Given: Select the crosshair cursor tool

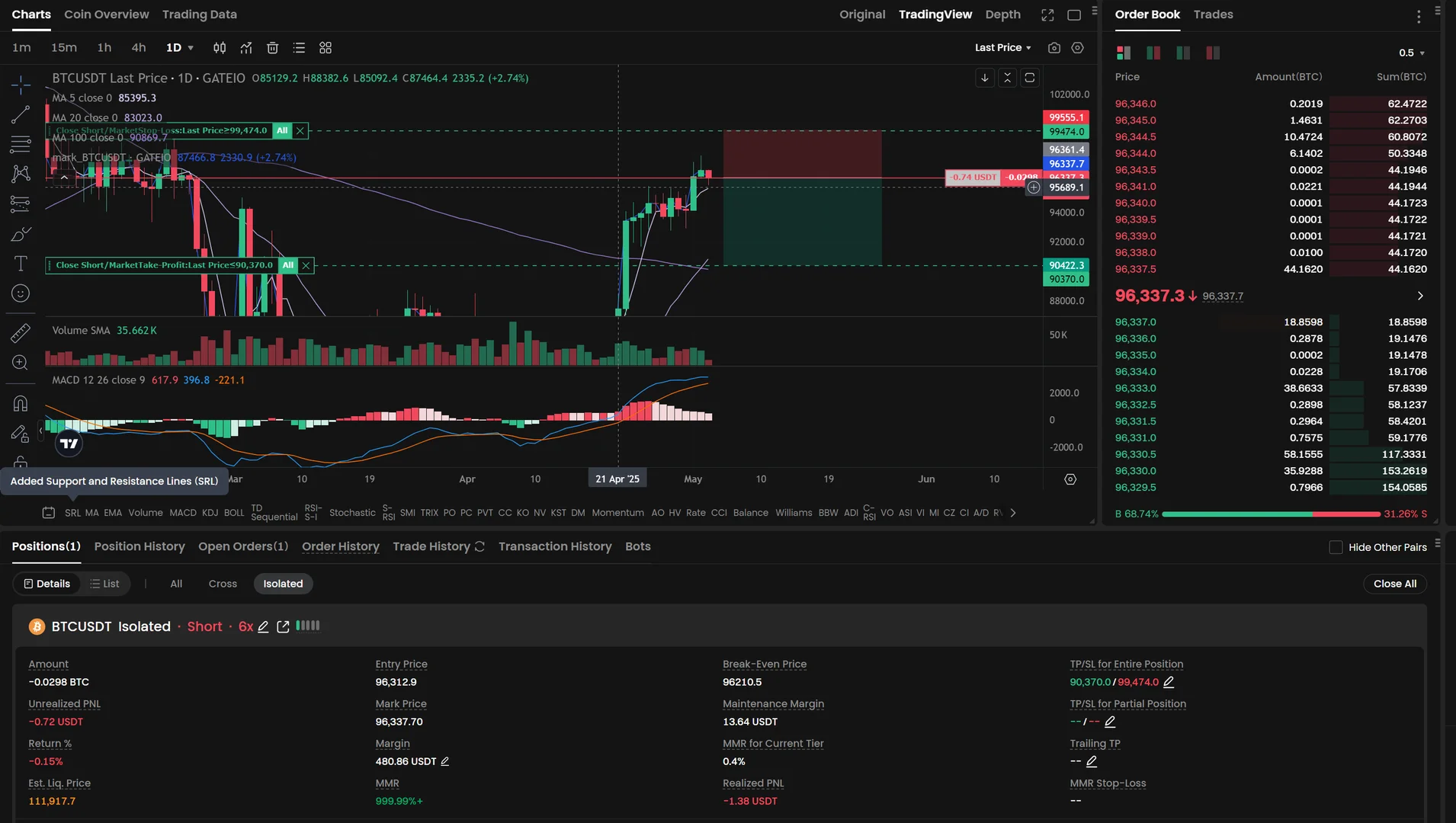Looking at the screenshot, I should pyautogui.click(x=21, y=84).
